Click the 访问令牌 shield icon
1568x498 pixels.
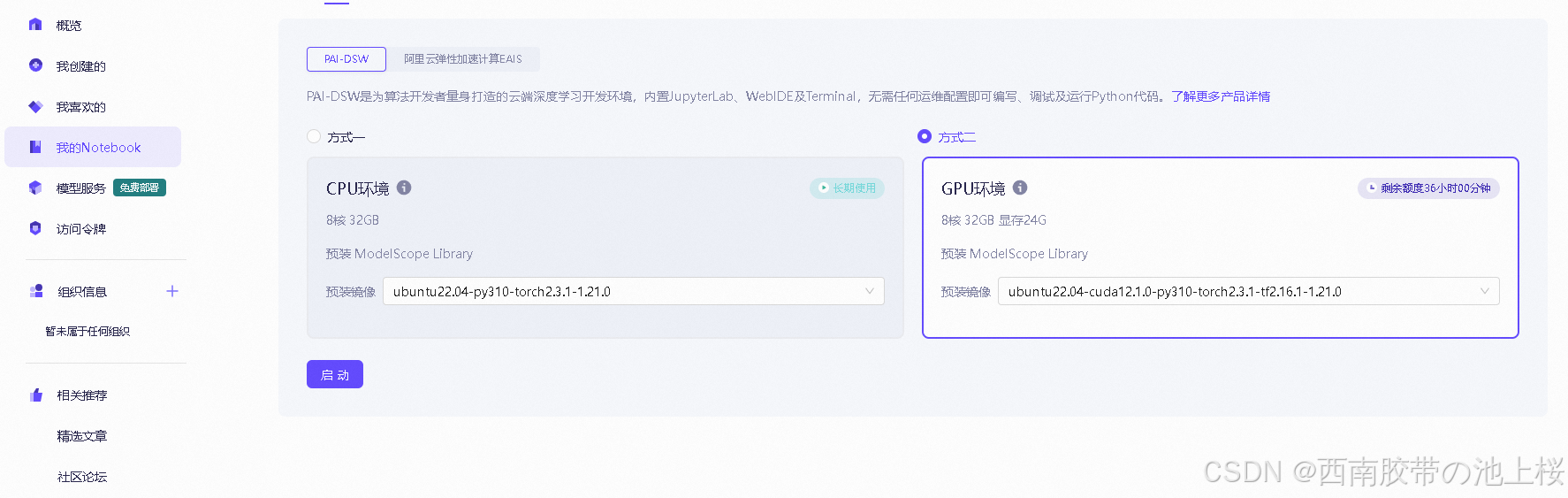click(x=35, y=228)
